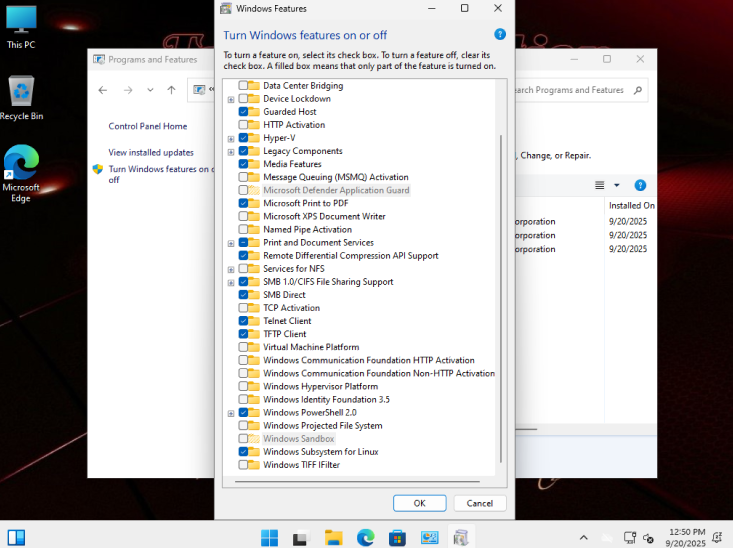Click OK in Windows Features
This screenshot has height=548, width=733.
419,503
